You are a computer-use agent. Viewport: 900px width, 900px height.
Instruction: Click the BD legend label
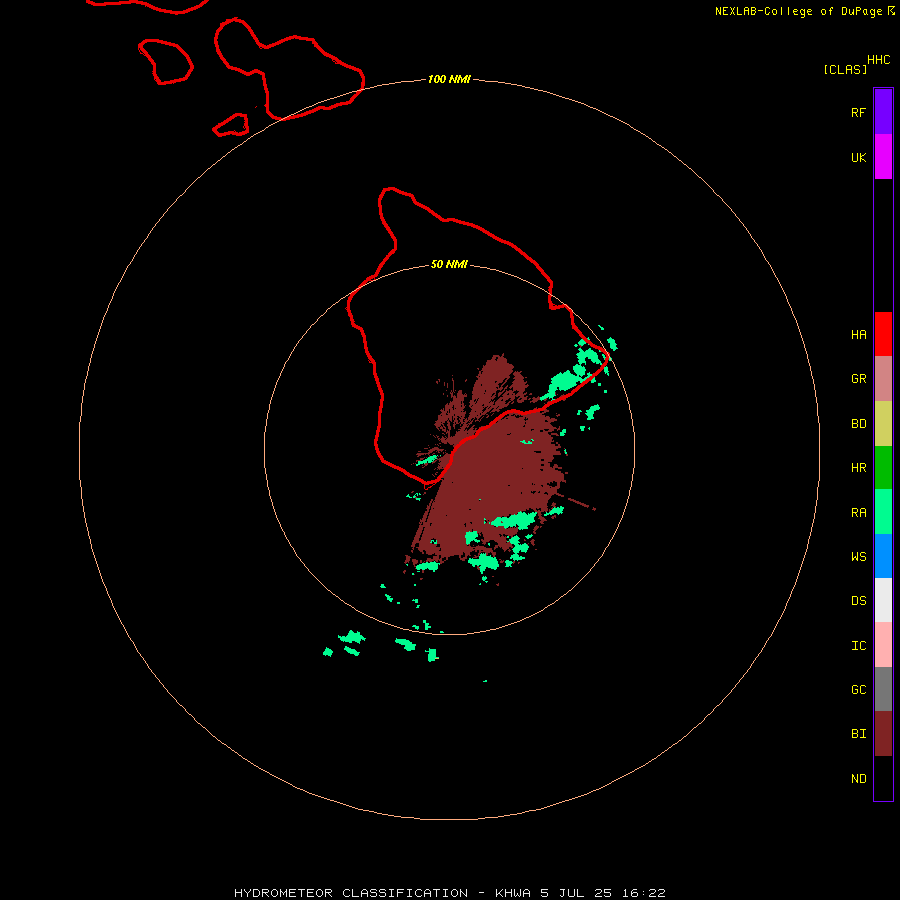click(x=858, y=424)
